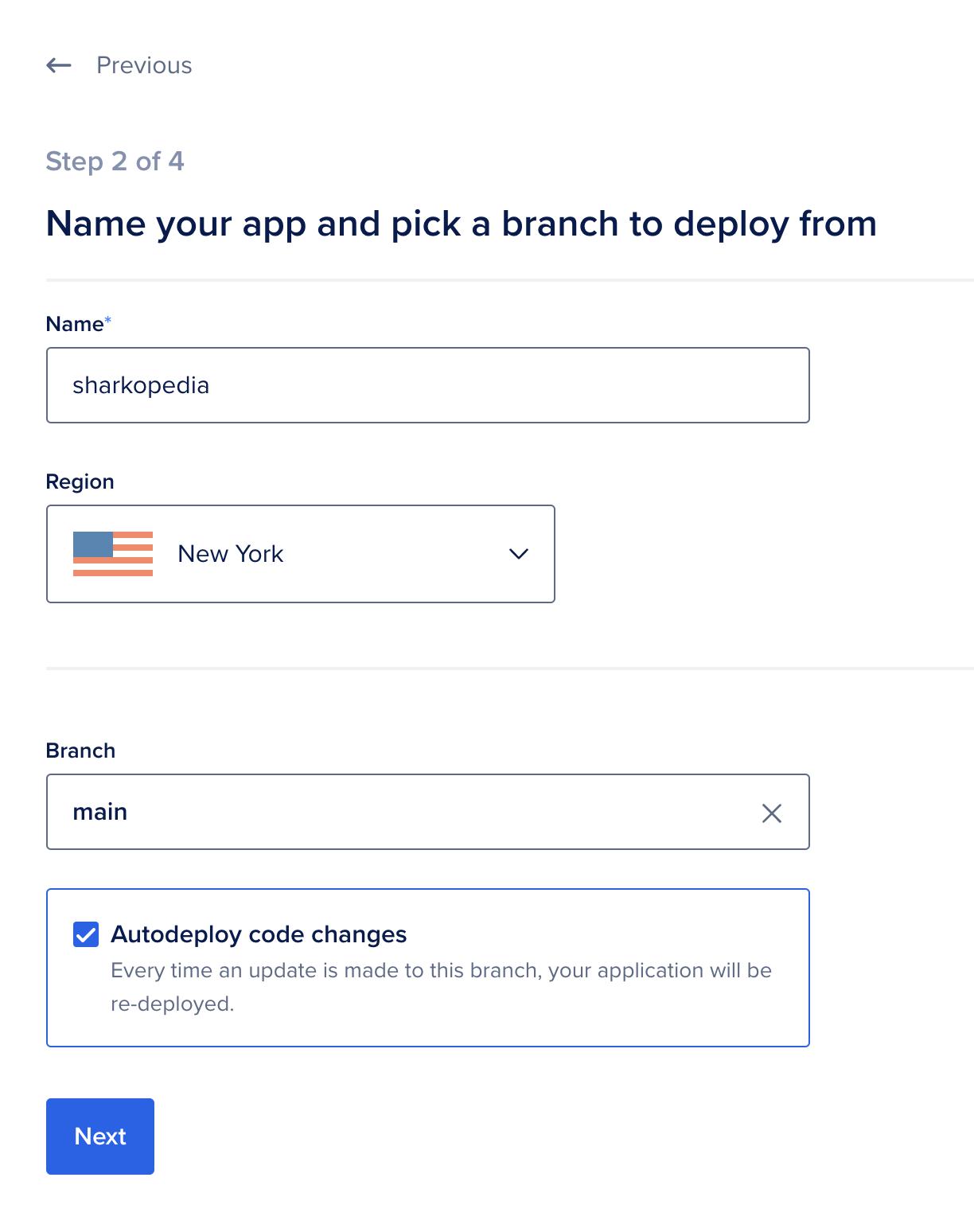Proceed to step 3 with Next
The image size is (974, 1232).
pyautogui.click(x=99, y=1136)
